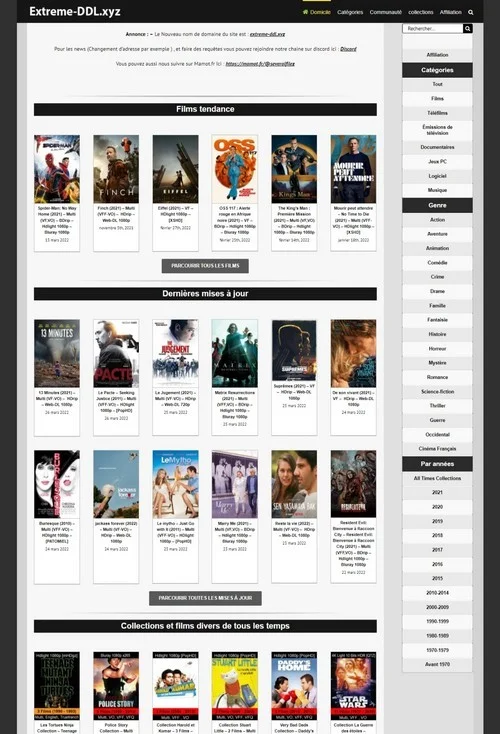
Task: Choose the Thriller genre
Action: click(x=437, y=406)
